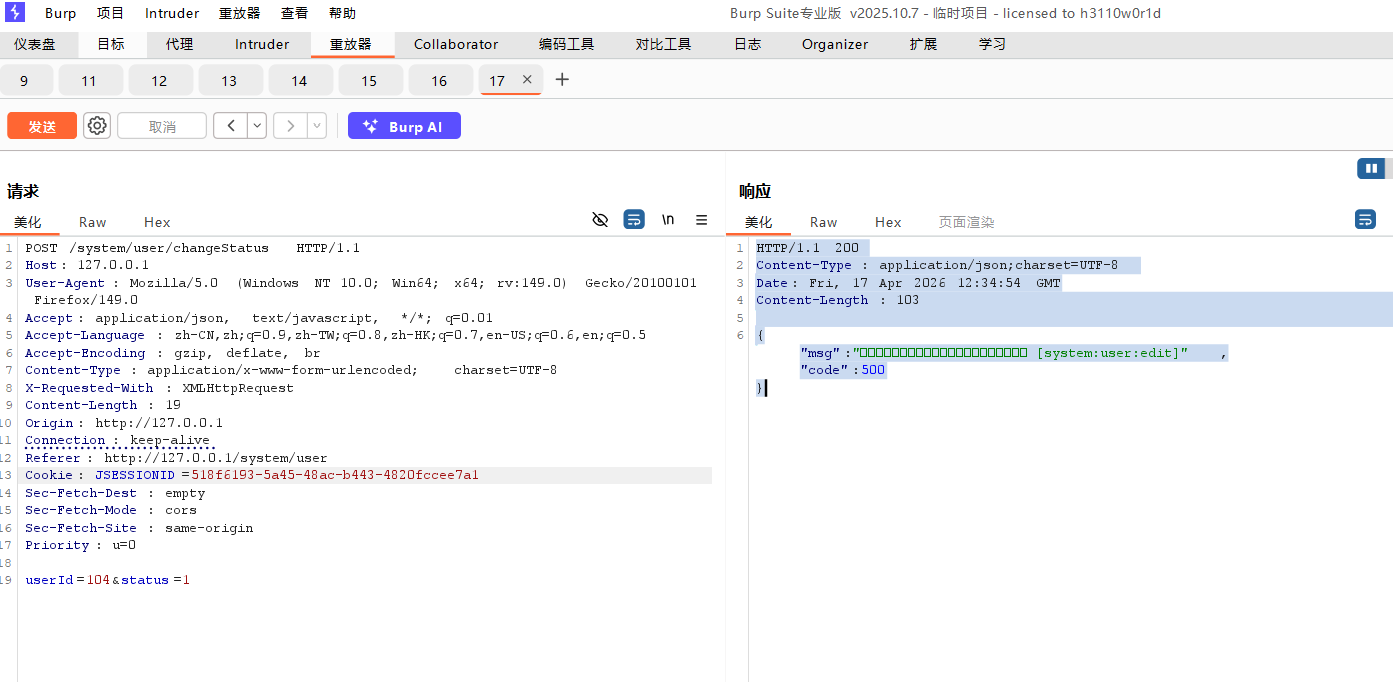Click the 取消 cancel button
This screenshot has width=1393, height=682.
pos(162,126)
